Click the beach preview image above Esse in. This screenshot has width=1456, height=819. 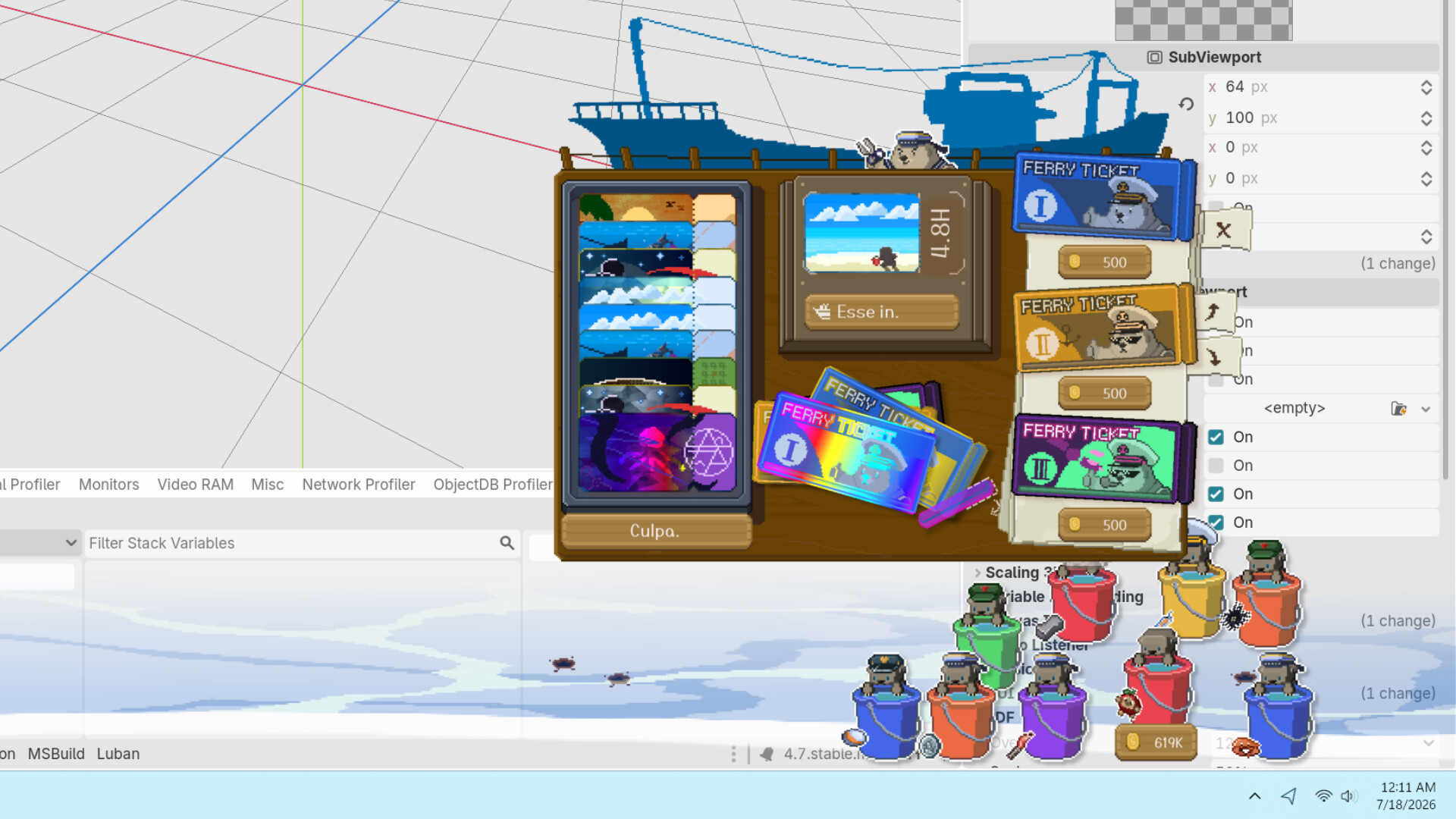[x=861, y=232]
